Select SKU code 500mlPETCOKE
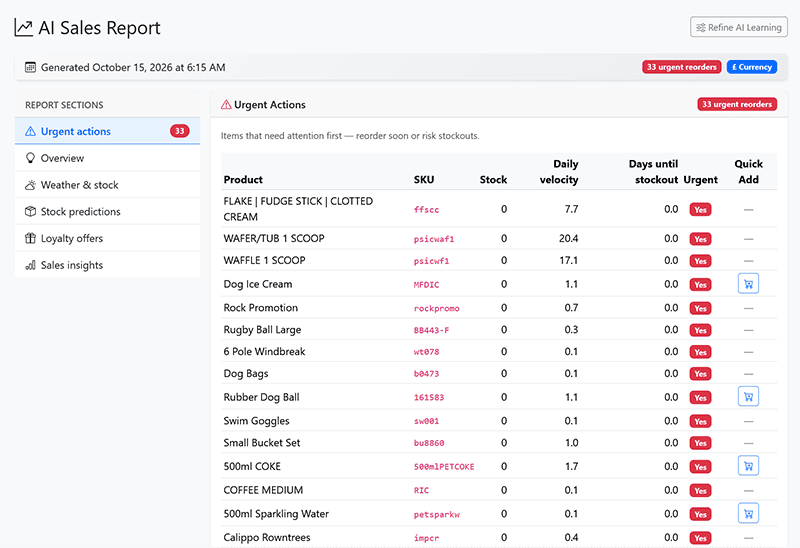The height and width of the screenshot is (548, 800). coord(444,467)
